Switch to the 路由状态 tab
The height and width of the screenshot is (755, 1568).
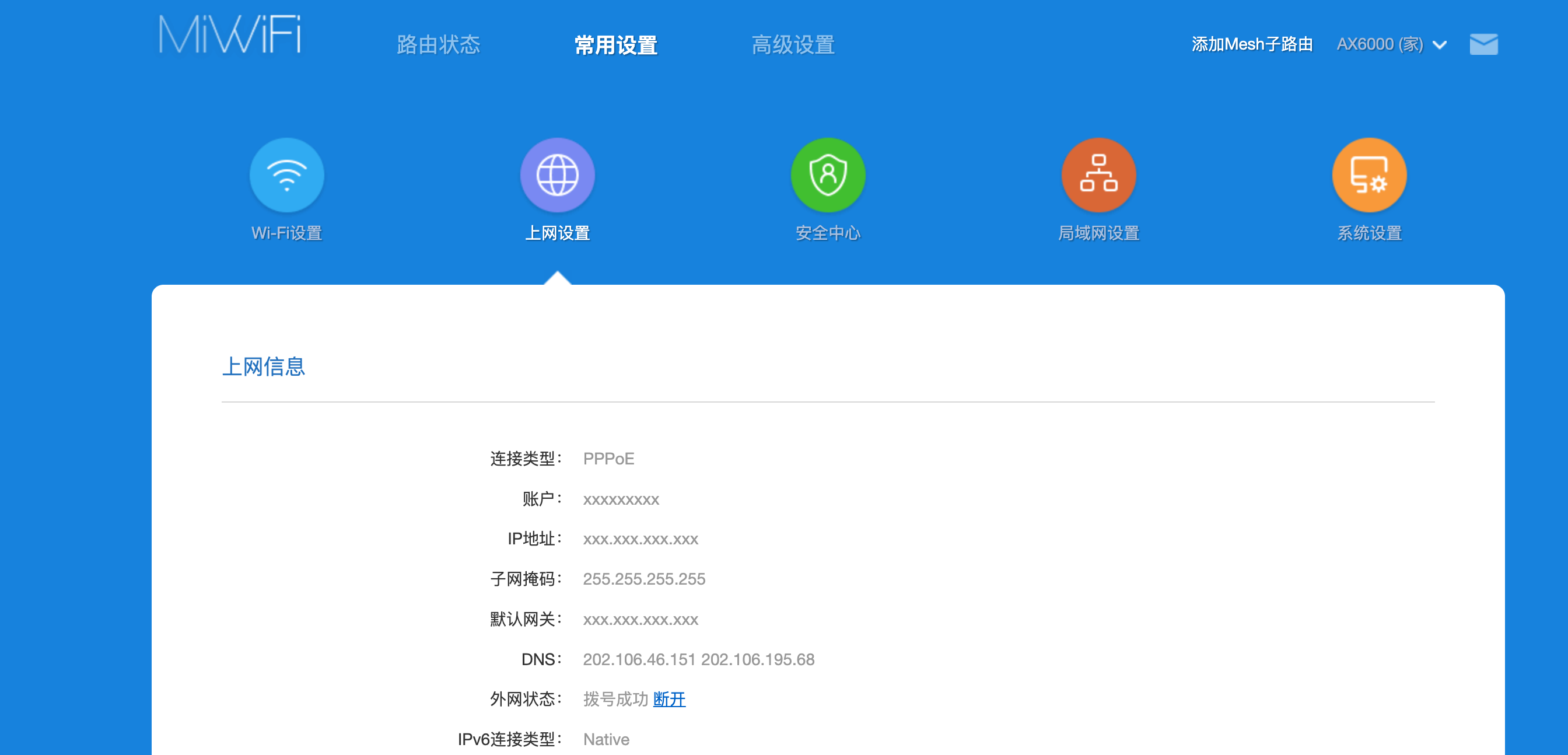(438, 45)
